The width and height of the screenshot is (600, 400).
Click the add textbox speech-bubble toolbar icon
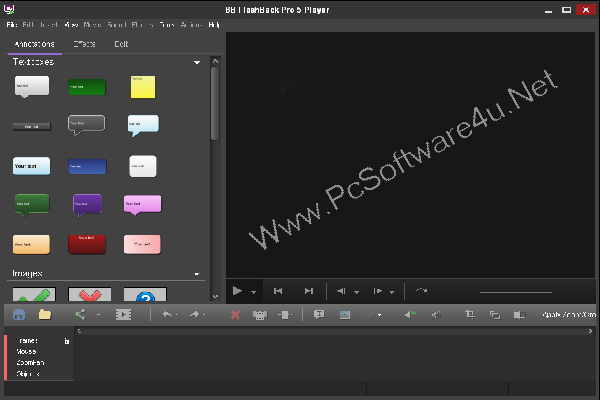click(319, 315)
